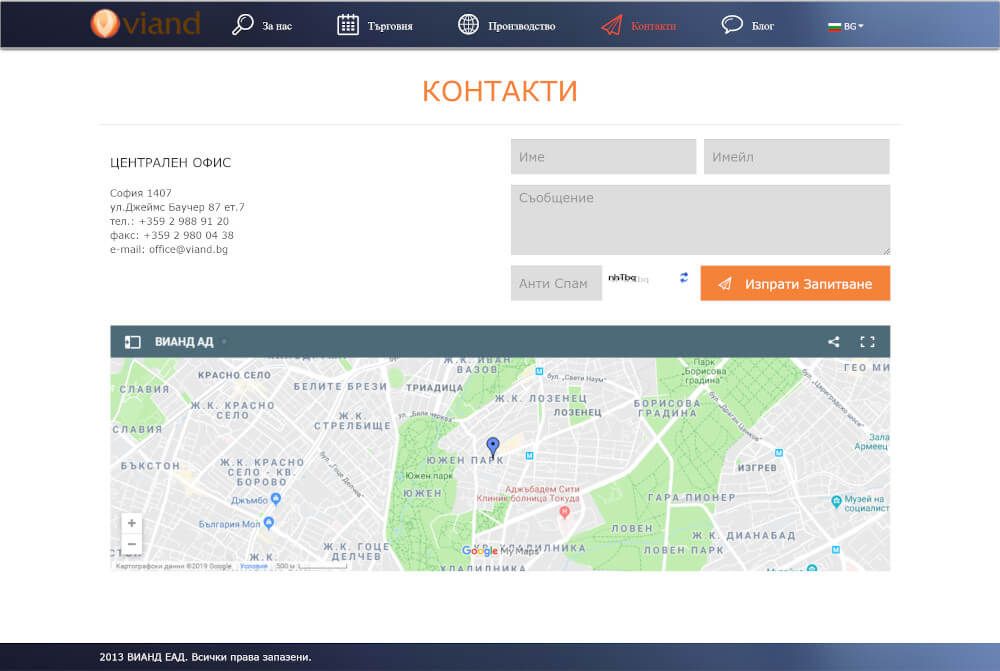Click the ВИАНД АД map title
Viewport: 1000px width, 671px height.
tap(184, 342)
